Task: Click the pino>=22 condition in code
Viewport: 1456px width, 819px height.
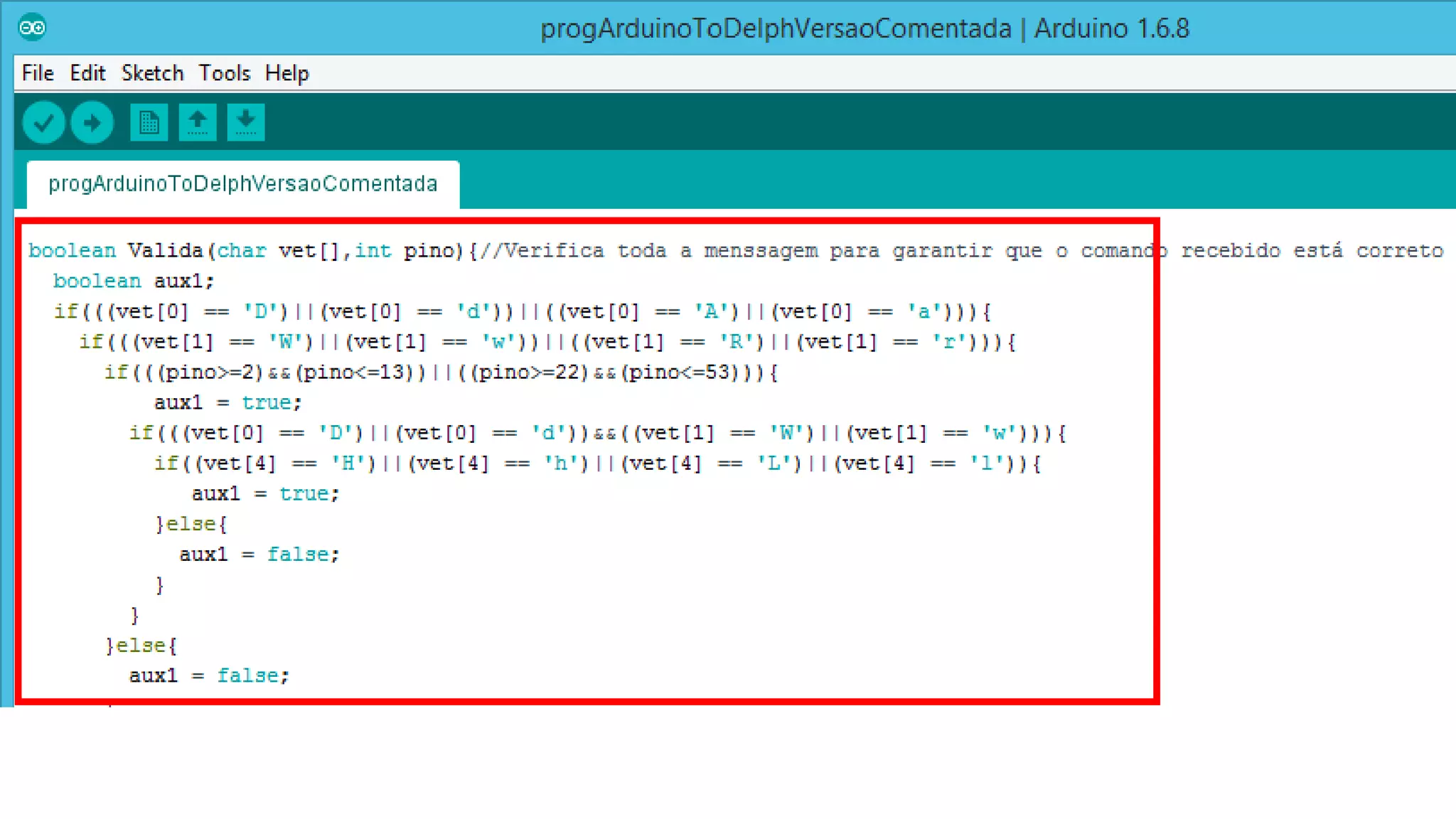Action: (529, 373)
